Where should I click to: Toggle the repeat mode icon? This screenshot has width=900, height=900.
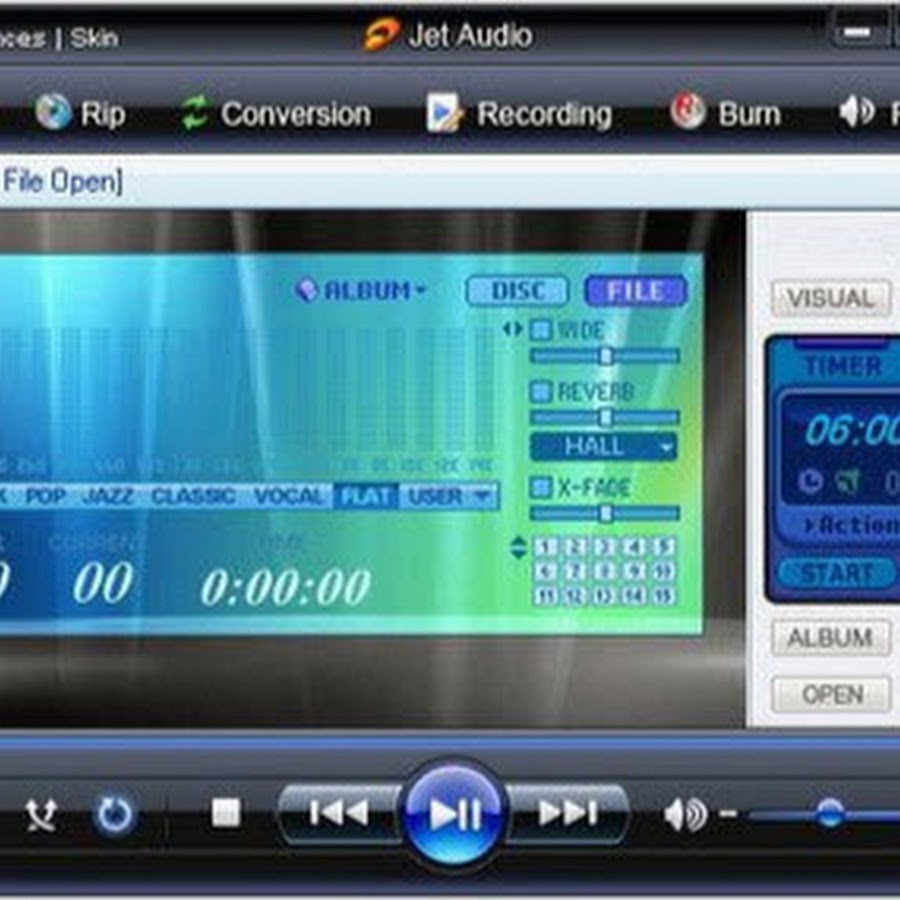(x=114, y=815)
